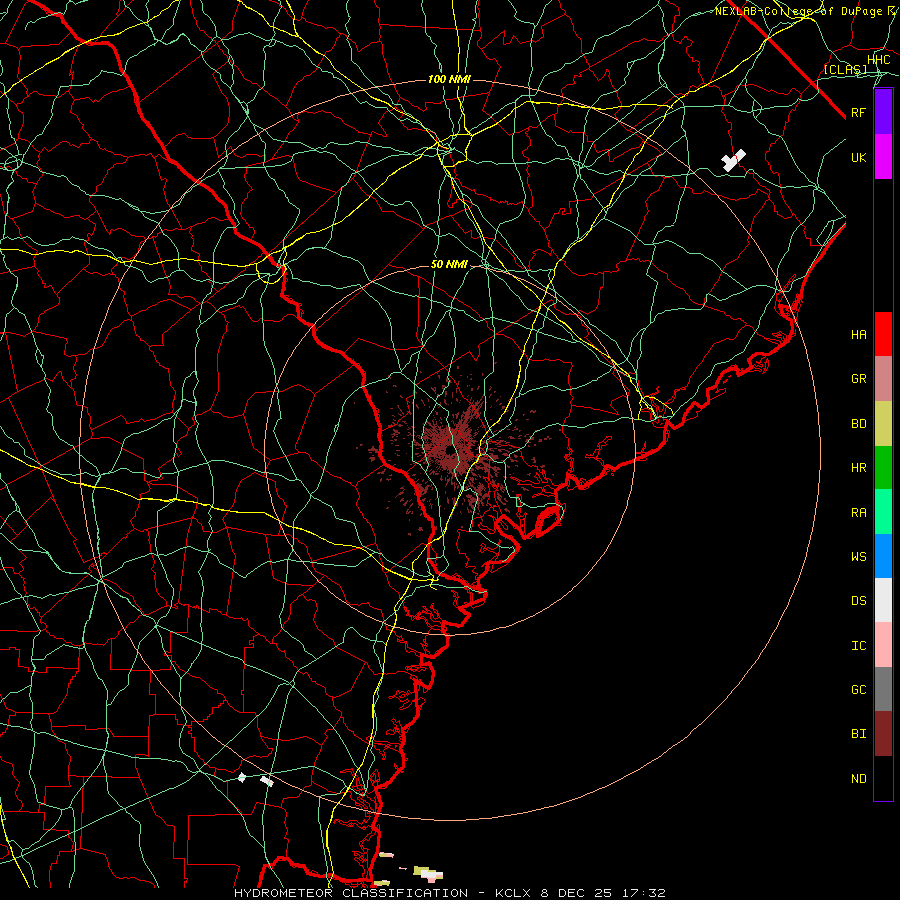Click the 8 DEC 25 date text

click(x=579, y=893)
